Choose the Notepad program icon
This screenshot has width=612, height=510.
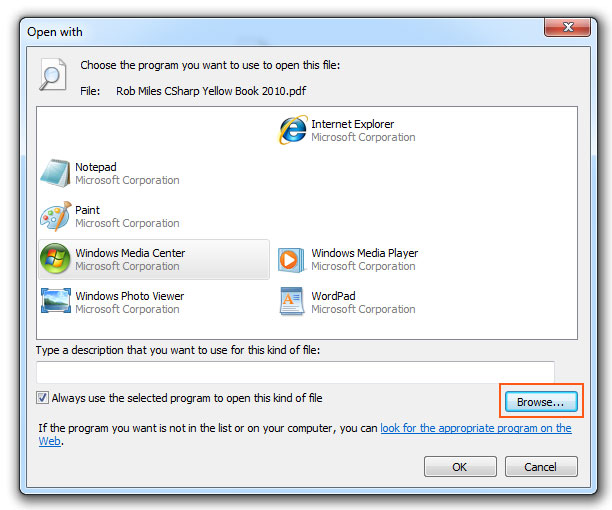(x=55, y=173)
